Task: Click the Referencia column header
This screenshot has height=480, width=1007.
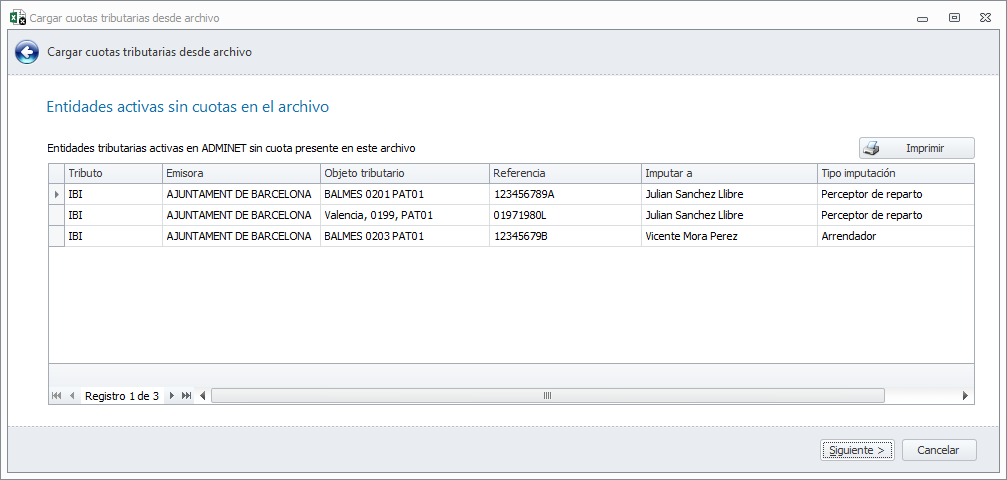Action: [x=564, y=173]
